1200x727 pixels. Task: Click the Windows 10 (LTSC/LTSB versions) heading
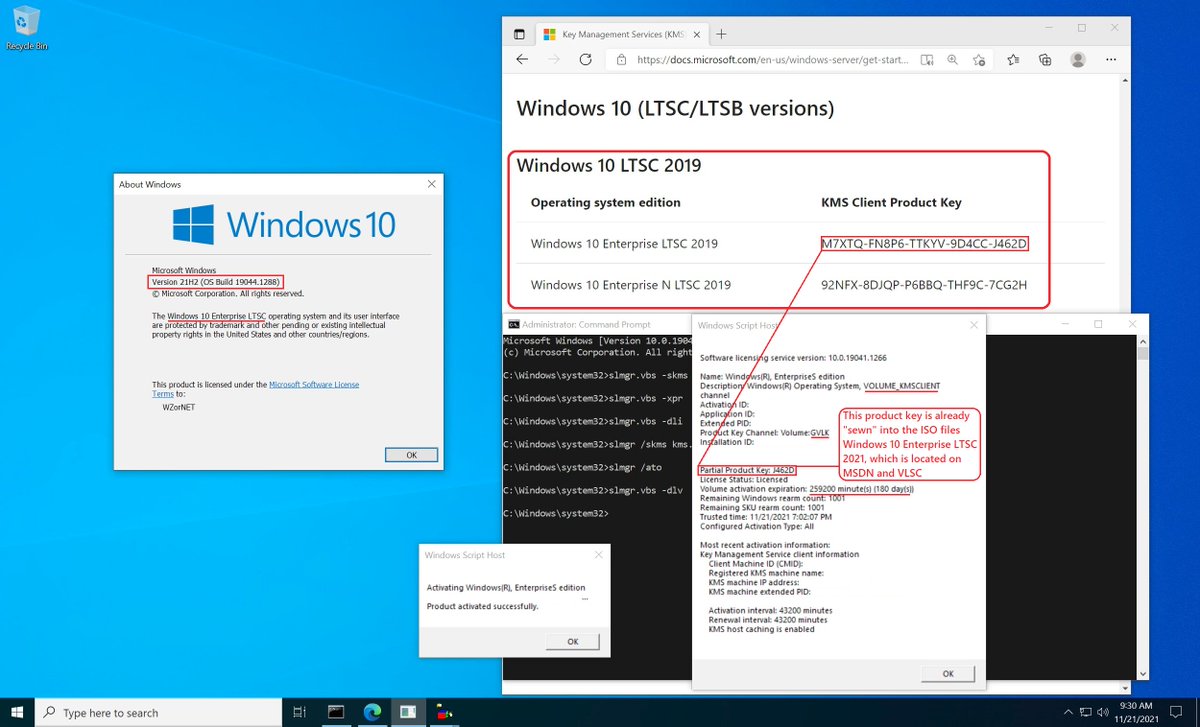pos(675,108)
